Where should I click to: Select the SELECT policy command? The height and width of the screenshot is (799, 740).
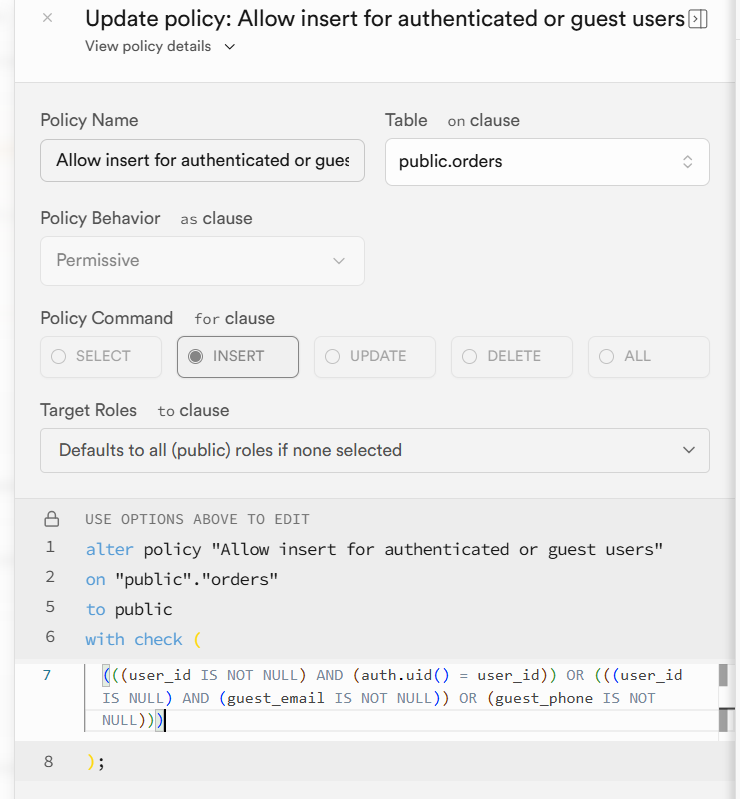point(100,356)
